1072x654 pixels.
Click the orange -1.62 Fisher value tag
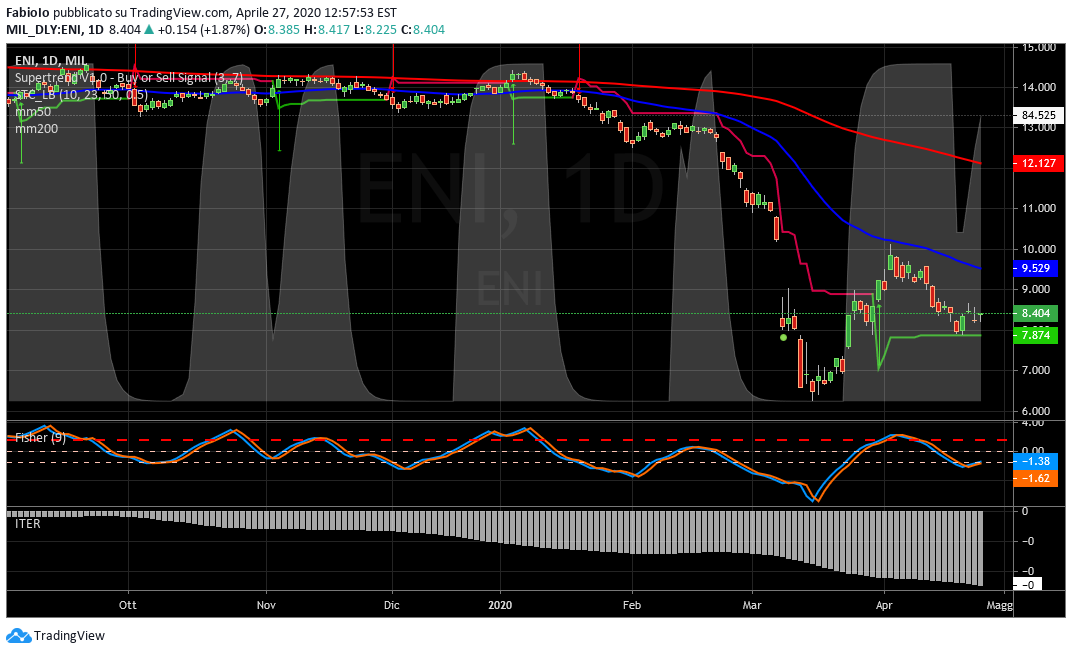click(x=1035, y=479)
